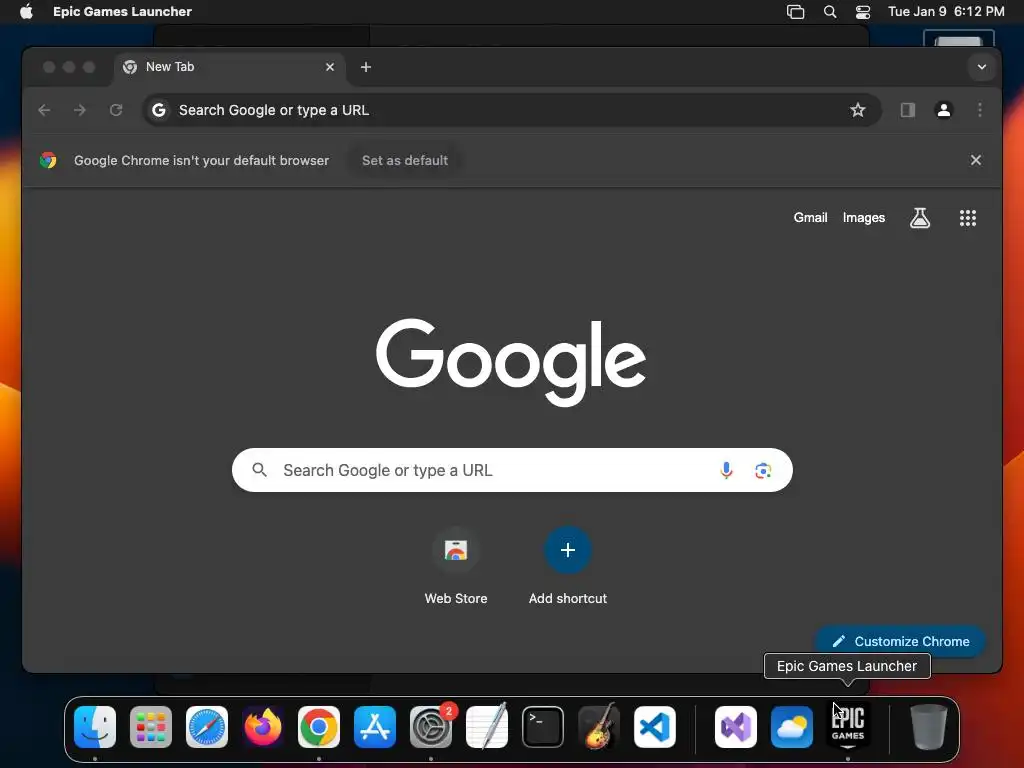Click the Chrome icon in the Dock

tap(319, 727)
